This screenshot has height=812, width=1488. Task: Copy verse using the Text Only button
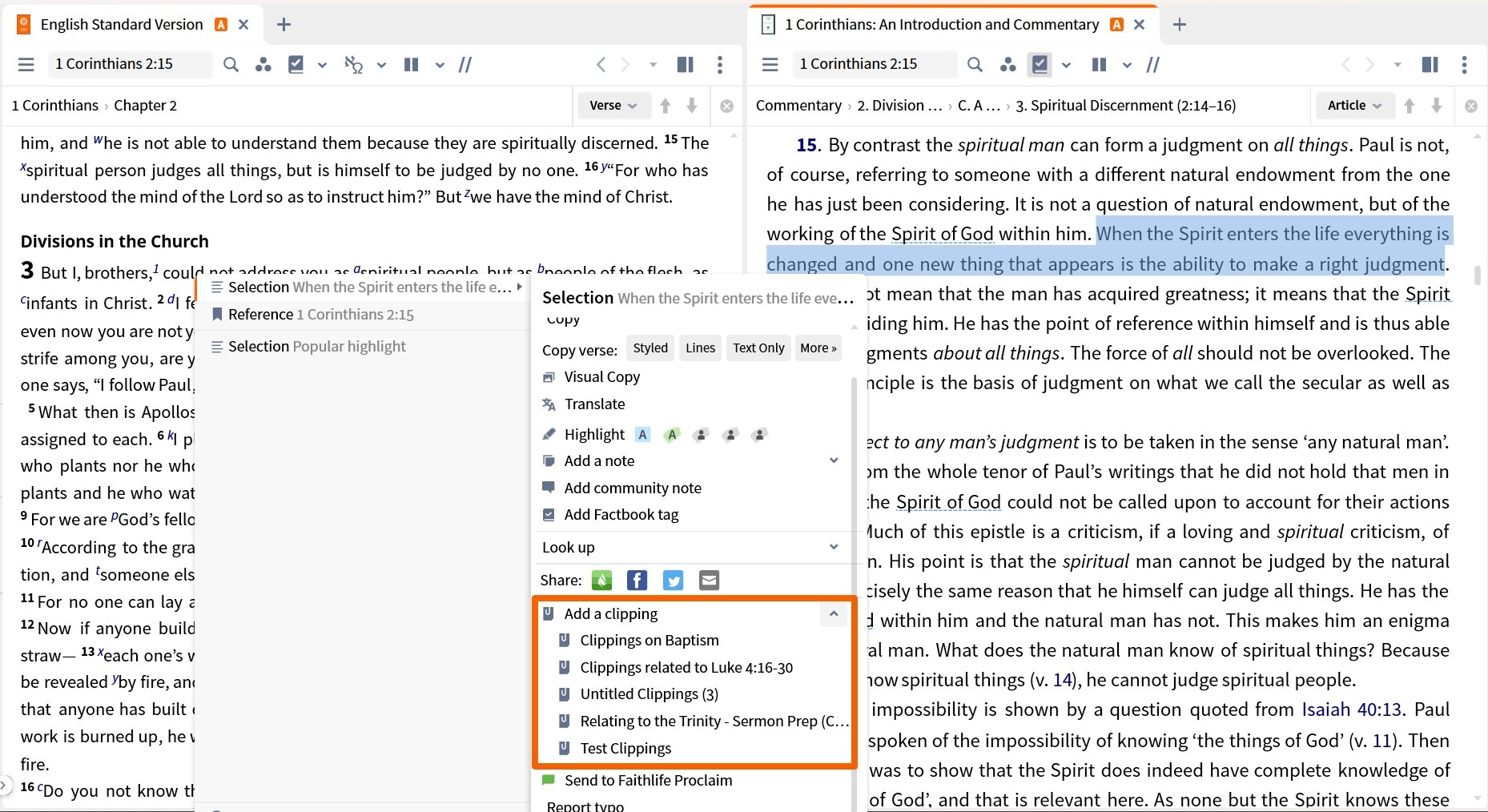tap(758, 348)
